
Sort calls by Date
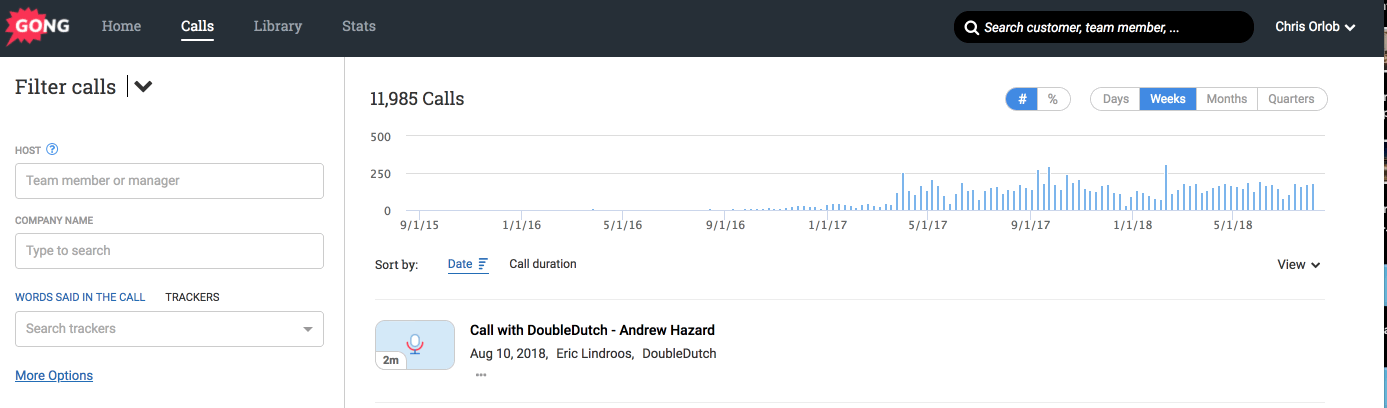pyautogui.click(x=460, y=264)
